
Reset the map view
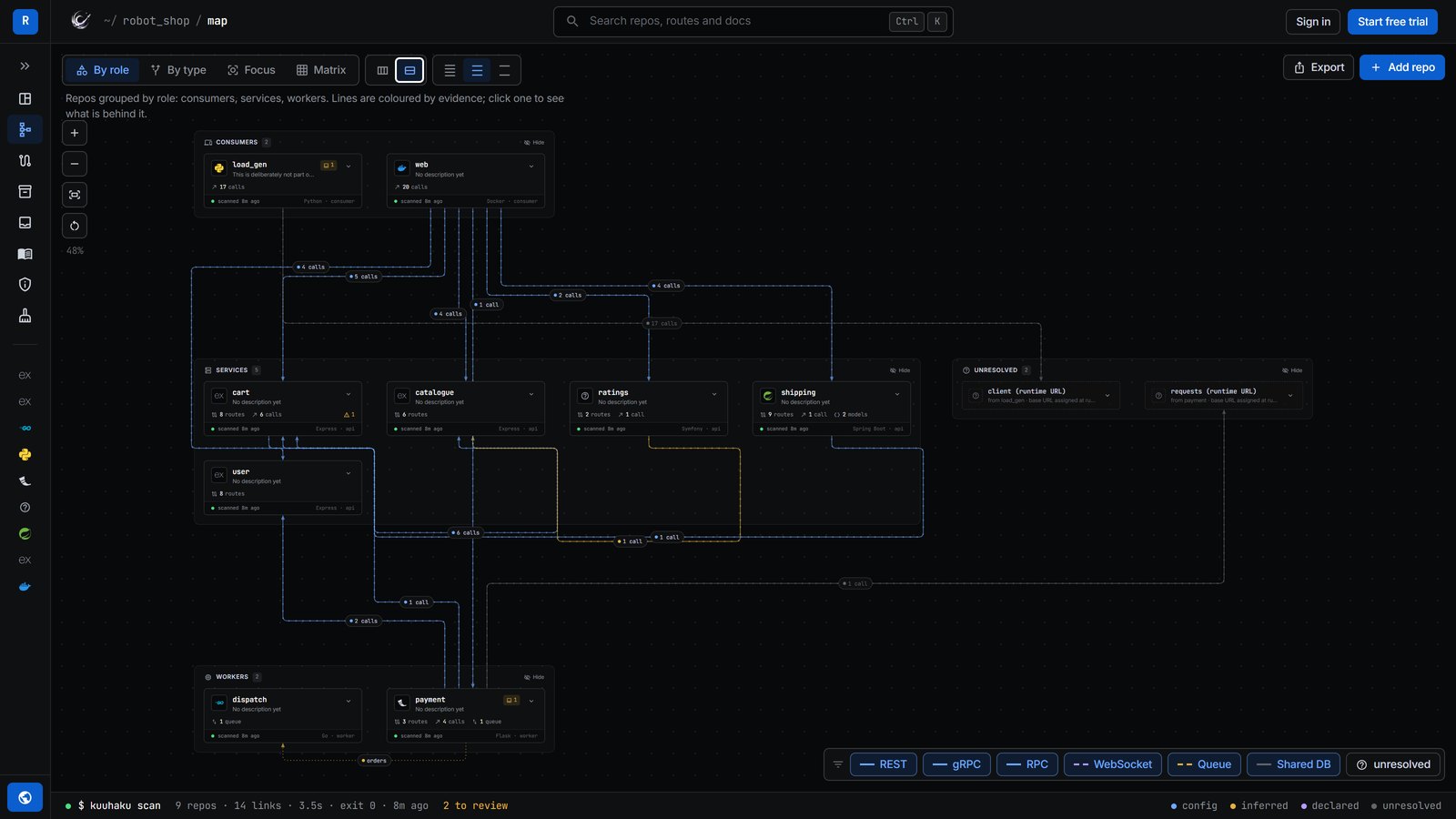[x=75, y=226]
